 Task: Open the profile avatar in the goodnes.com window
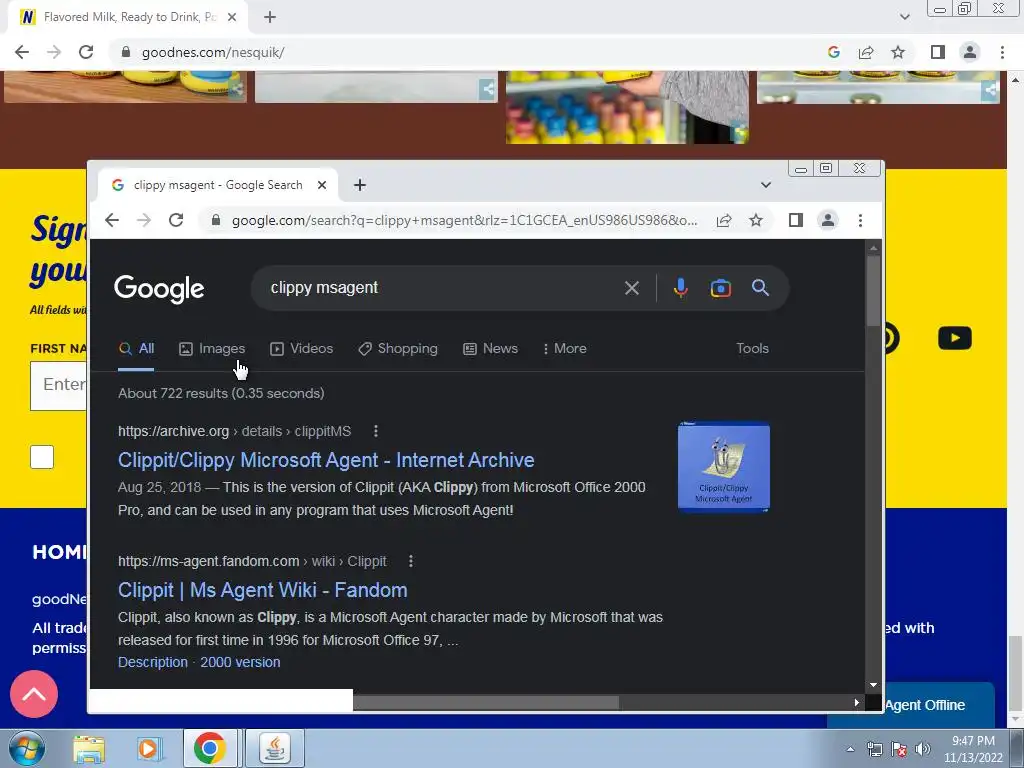click(x=970, y=52)
